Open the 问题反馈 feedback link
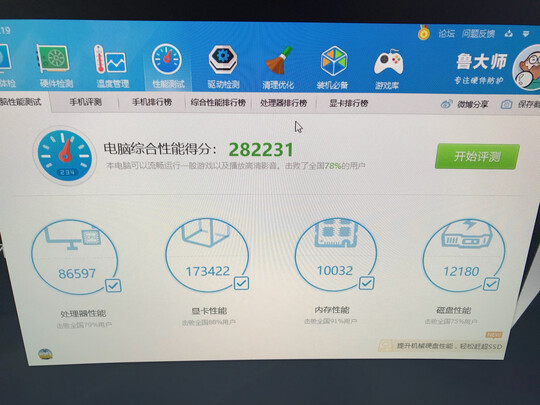The image size is (540, 405). coord(478,34)
